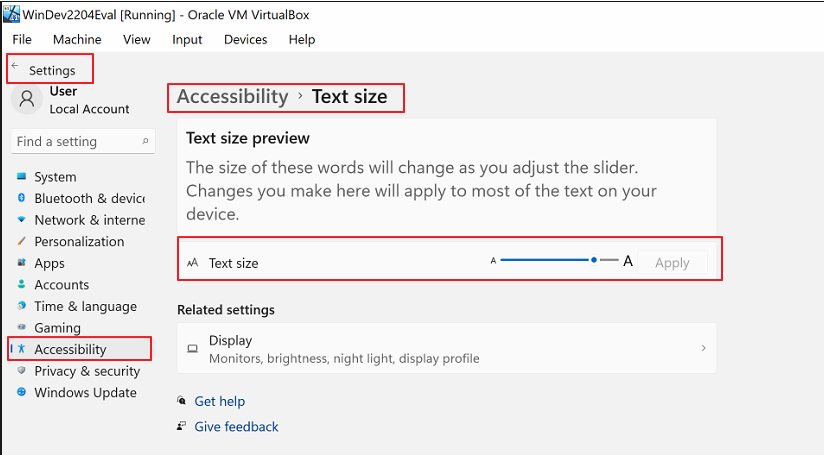The image size is (824, 455).
Task: Open the Machine menu
Action: [x=77, y=40]
